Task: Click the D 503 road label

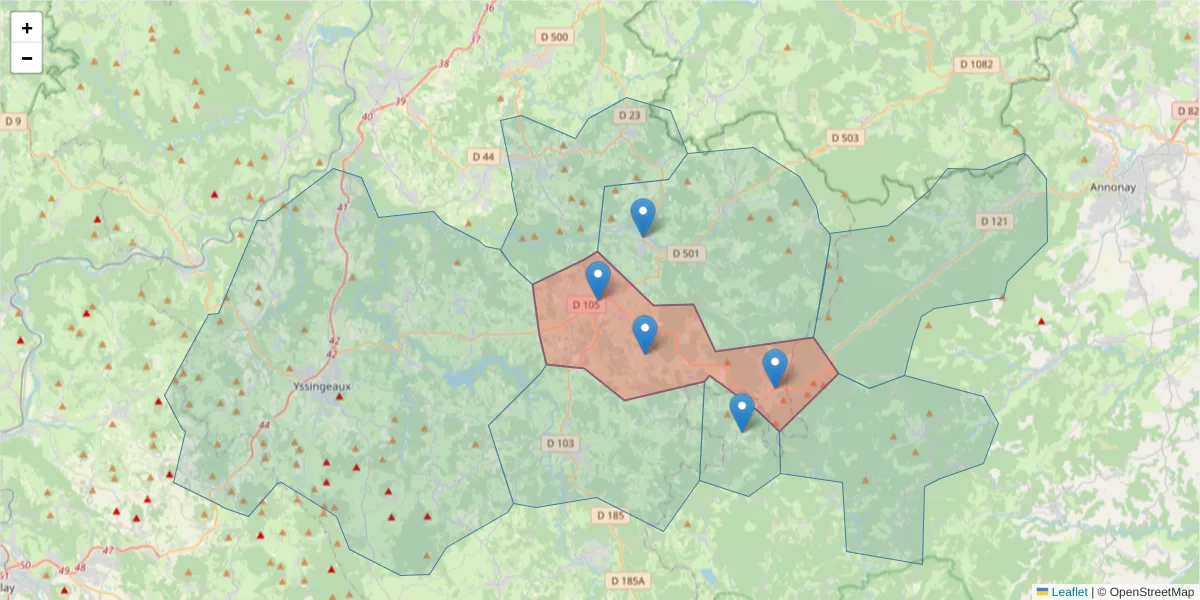Action: [843, 138]
